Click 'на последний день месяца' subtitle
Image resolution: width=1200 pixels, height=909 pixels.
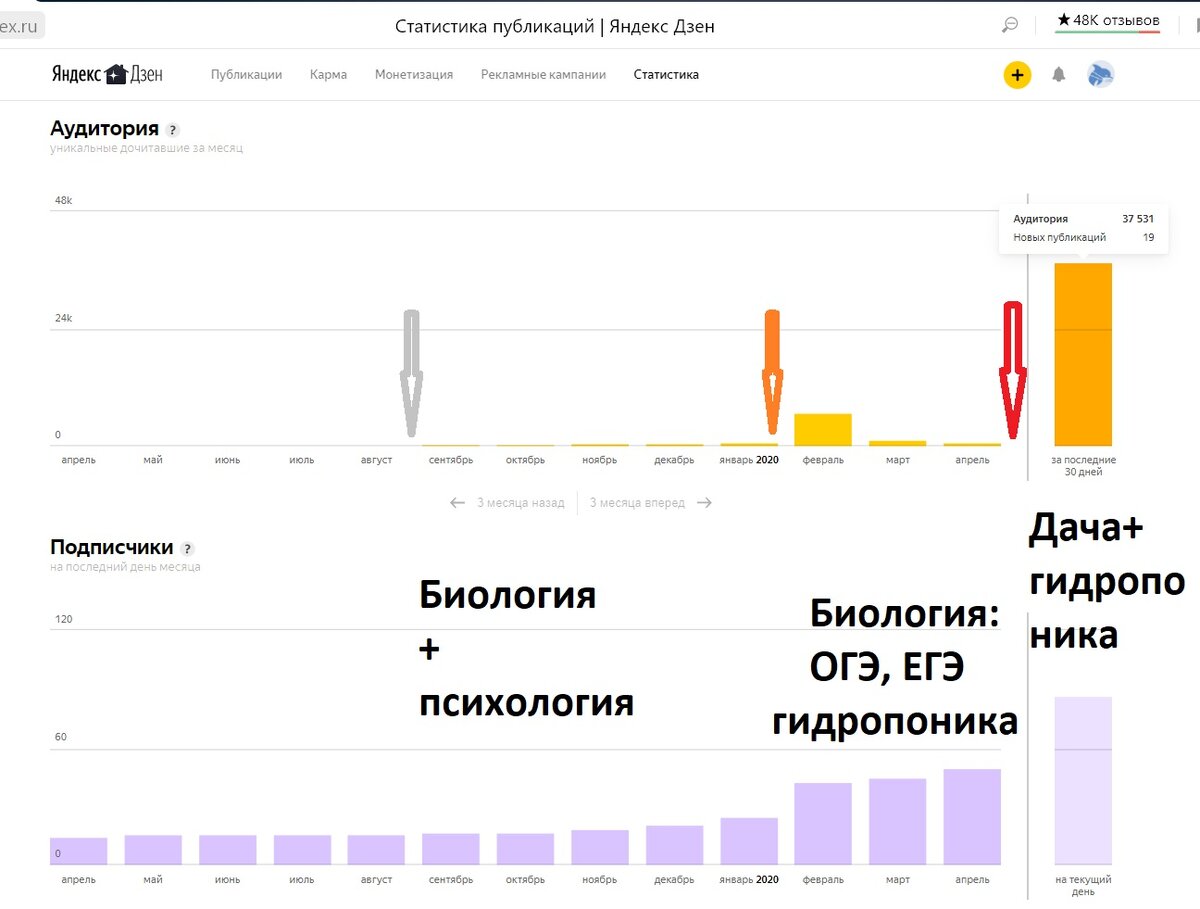125,567
